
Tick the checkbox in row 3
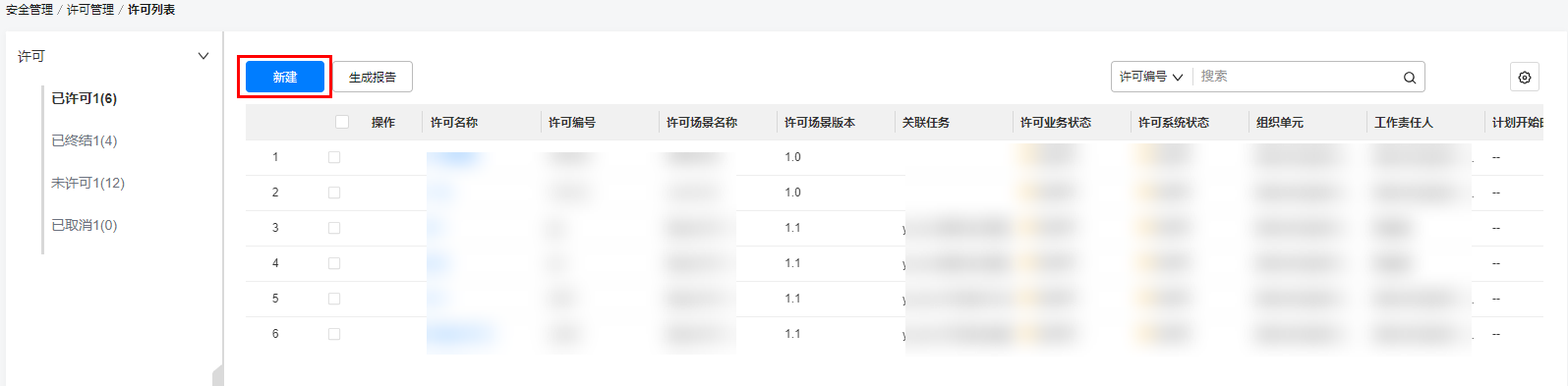[x=334, y=228]
